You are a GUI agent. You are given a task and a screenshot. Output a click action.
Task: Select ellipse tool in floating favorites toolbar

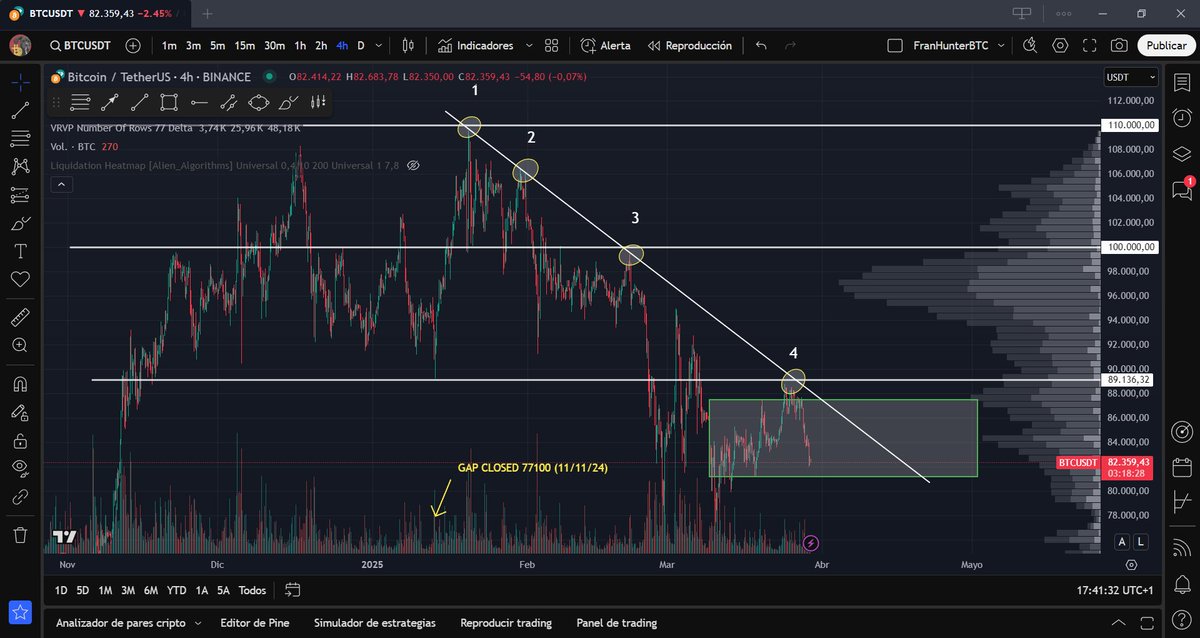coord(259,101)
